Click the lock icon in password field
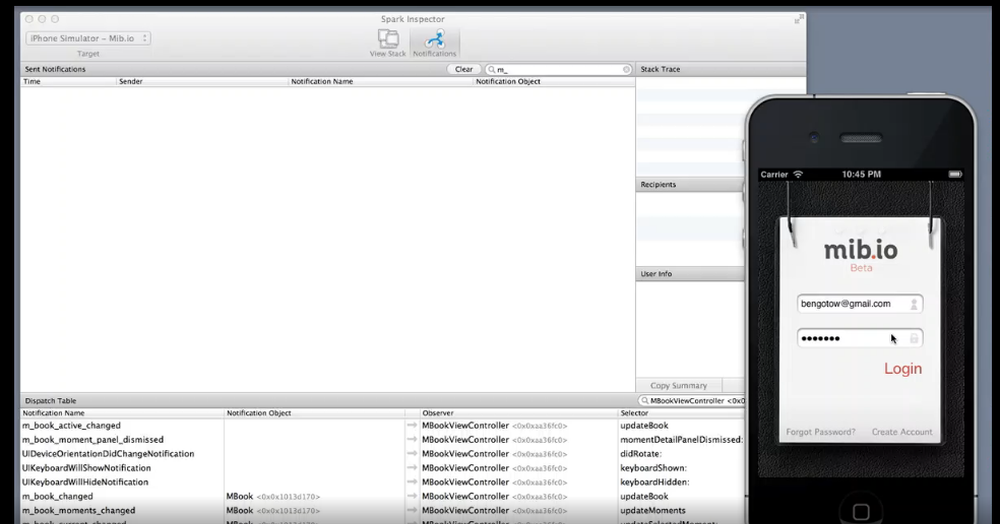 click(914, 338)
